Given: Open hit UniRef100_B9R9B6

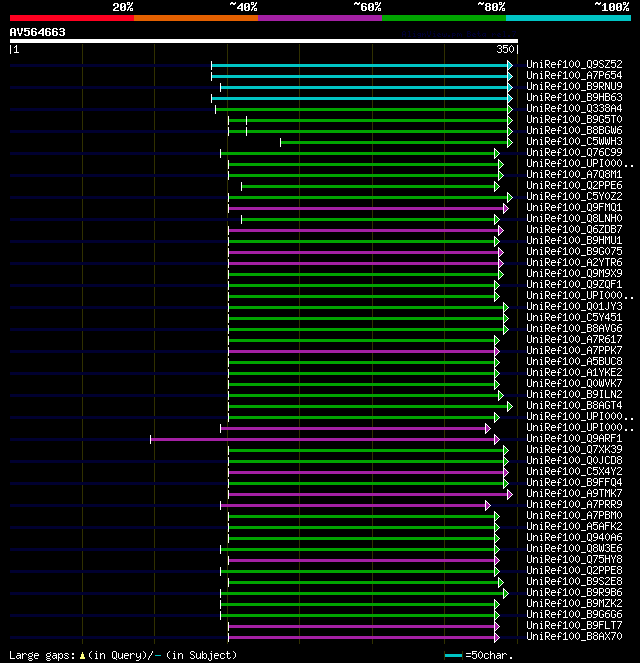Looking at the screenshot, I should point(574,592).
